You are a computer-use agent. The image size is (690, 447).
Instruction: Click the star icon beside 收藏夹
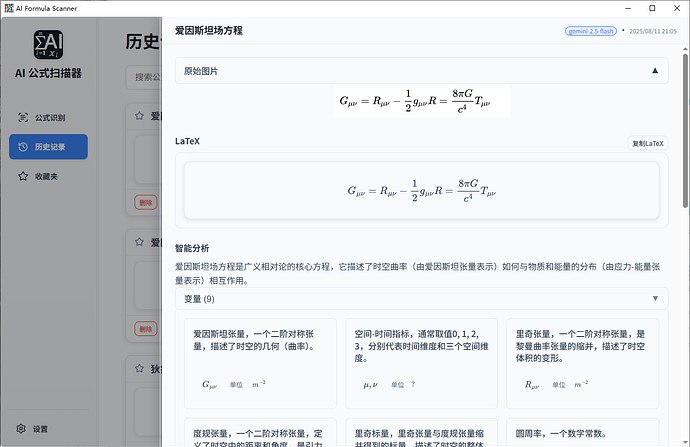tap(23, 176)
